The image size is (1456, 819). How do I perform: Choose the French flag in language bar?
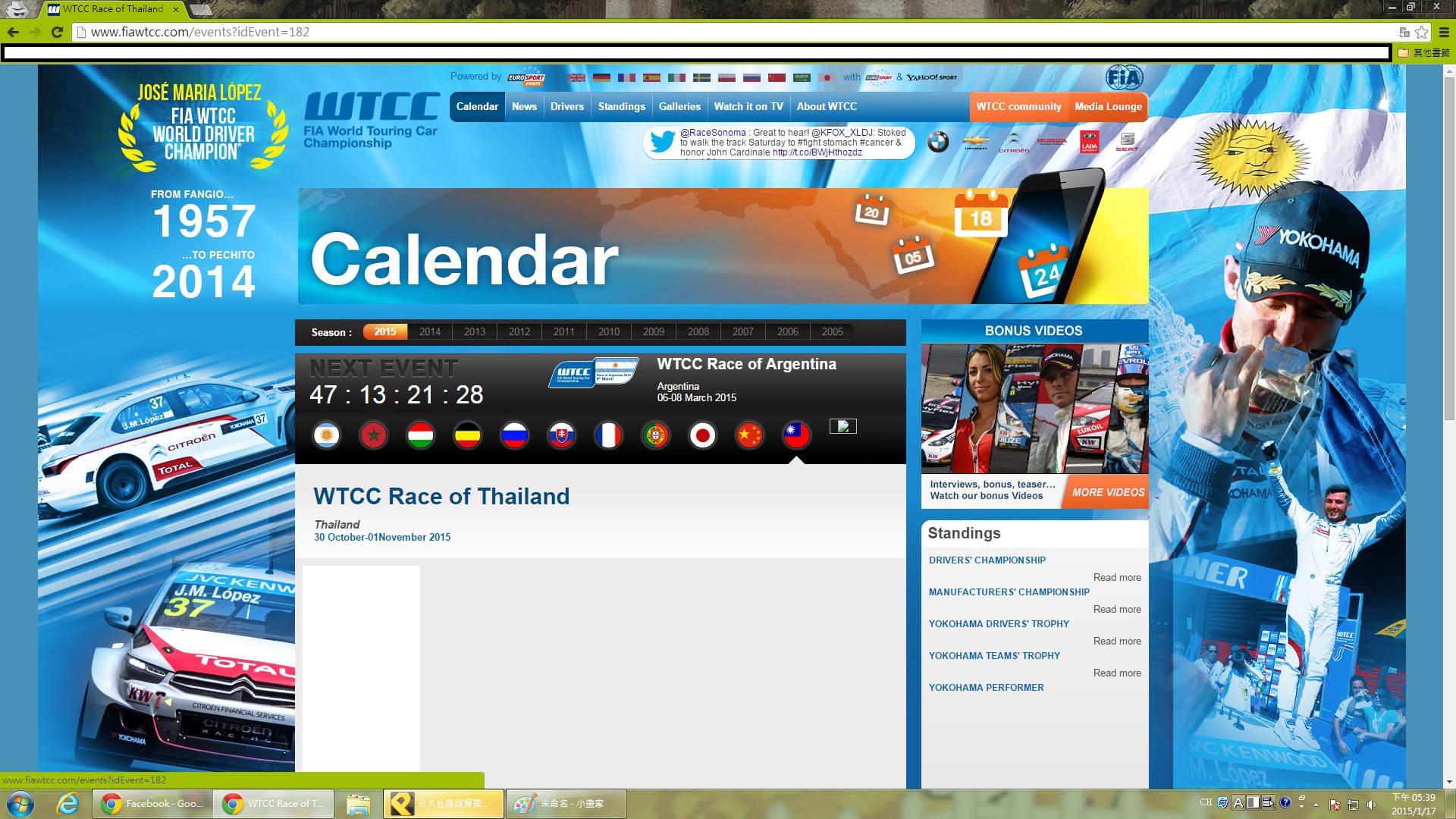coord(626,77)
